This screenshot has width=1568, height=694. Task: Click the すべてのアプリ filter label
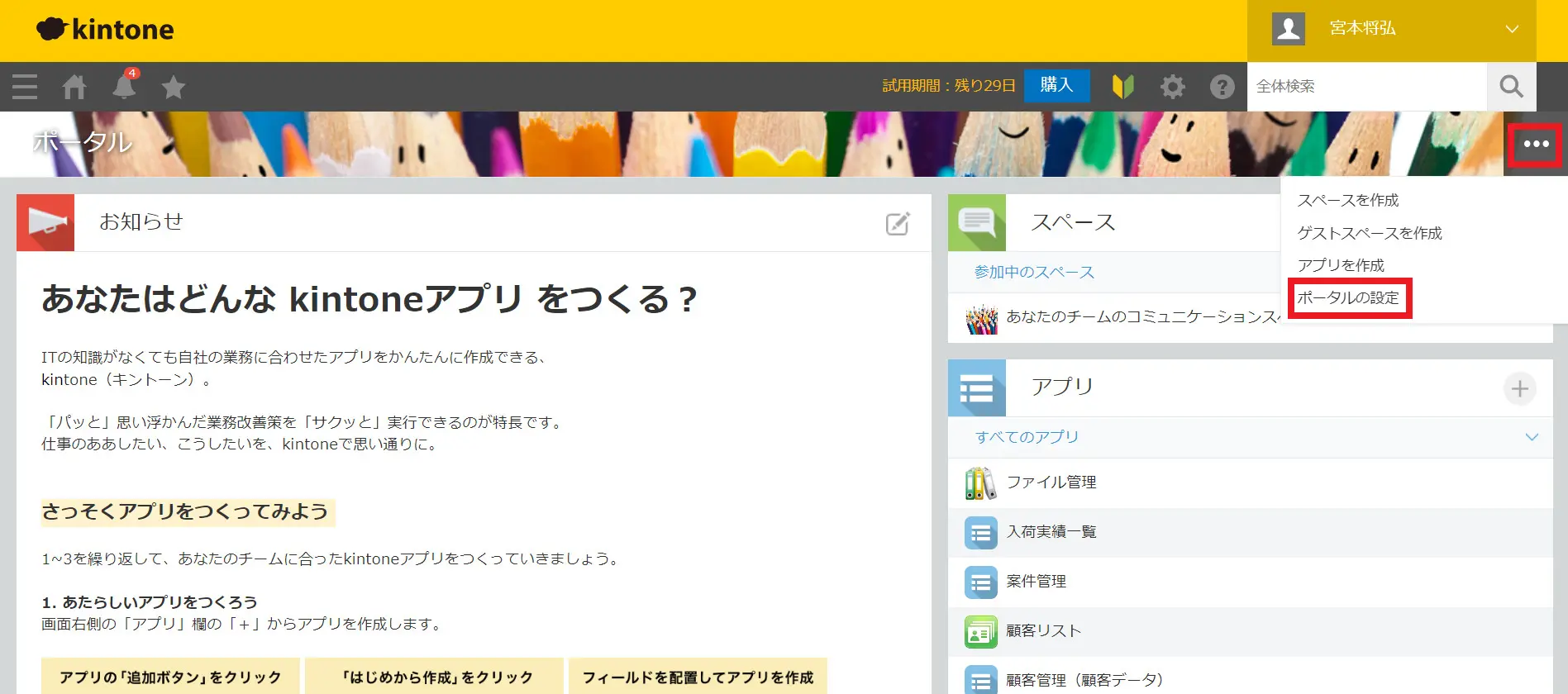click(1027, 436)
